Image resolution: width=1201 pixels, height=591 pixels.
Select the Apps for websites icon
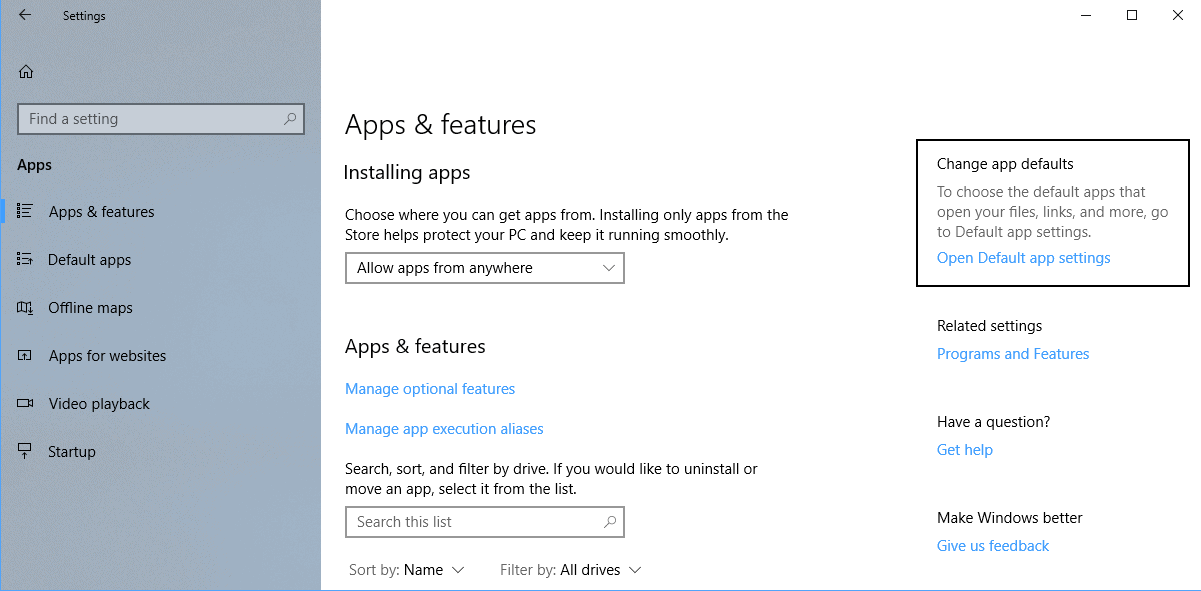25,355
